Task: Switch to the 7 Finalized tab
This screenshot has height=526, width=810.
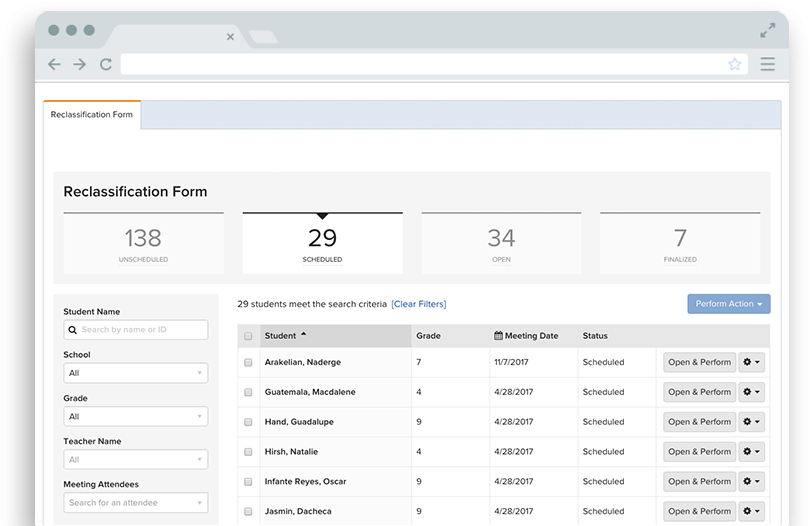Action: click(x=680, y=243)
